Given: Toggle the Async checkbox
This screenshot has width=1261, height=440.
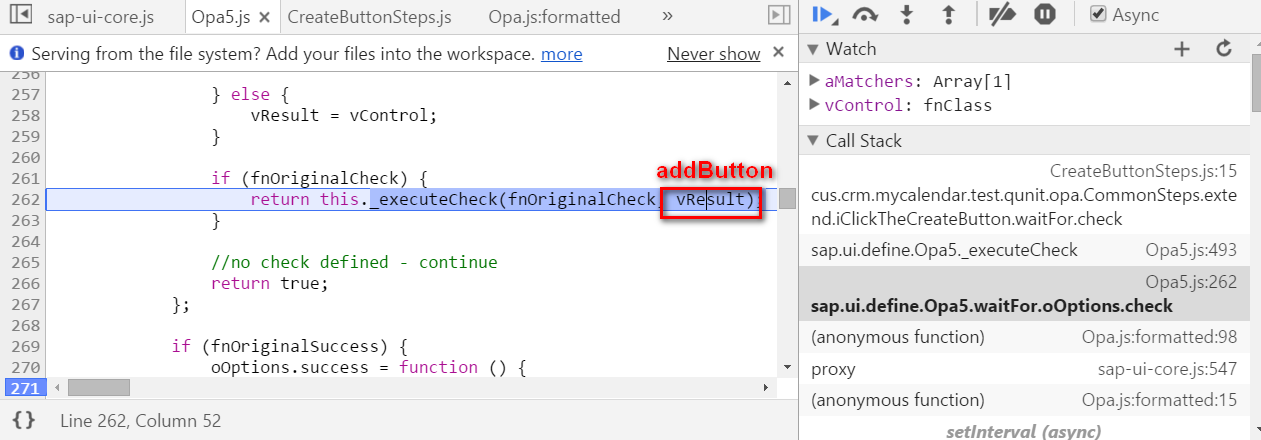Looking at the screenshot, I should click(1098, 15).
